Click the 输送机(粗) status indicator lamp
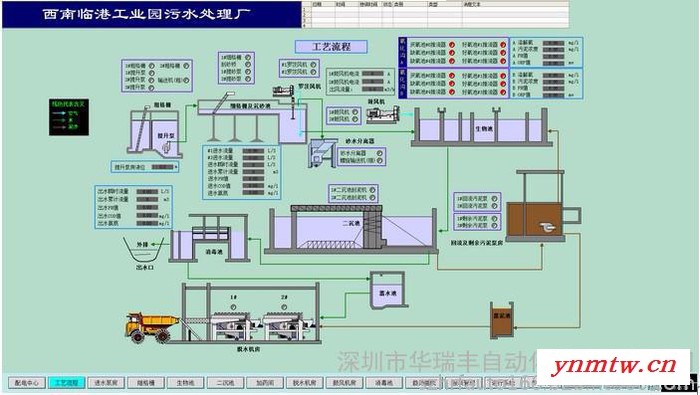 click(x=186, y=80)
